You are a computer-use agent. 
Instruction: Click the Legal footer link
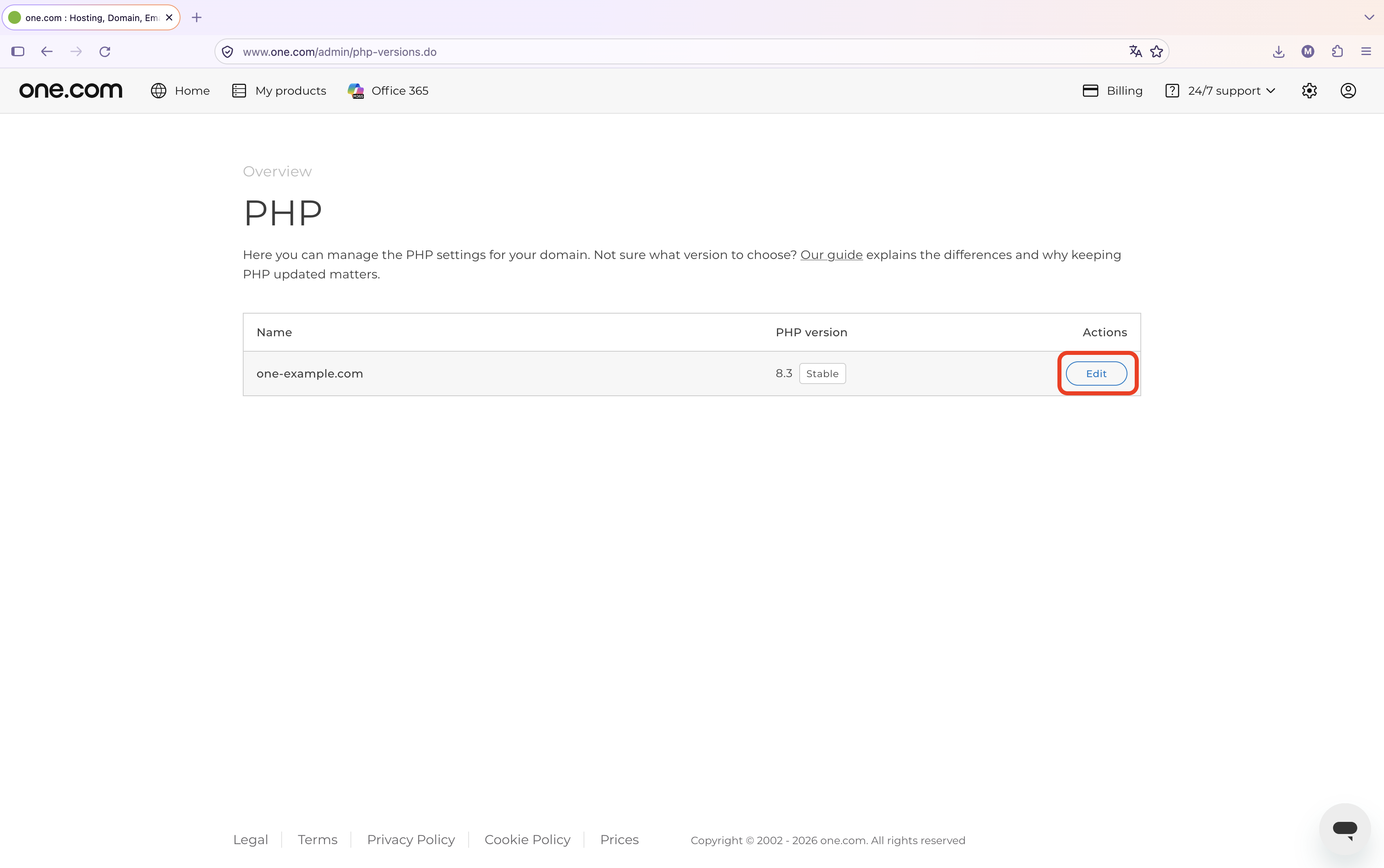coord(251,840)
